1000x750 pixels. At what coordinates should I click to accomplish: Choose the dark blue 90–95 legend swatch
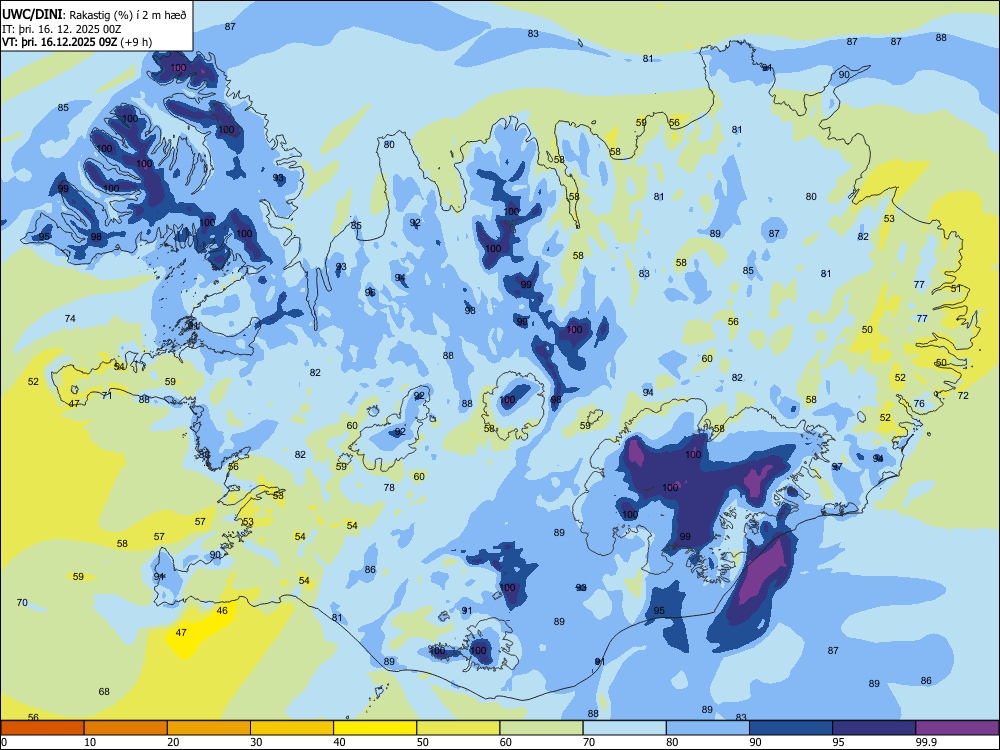coord(791,728)
